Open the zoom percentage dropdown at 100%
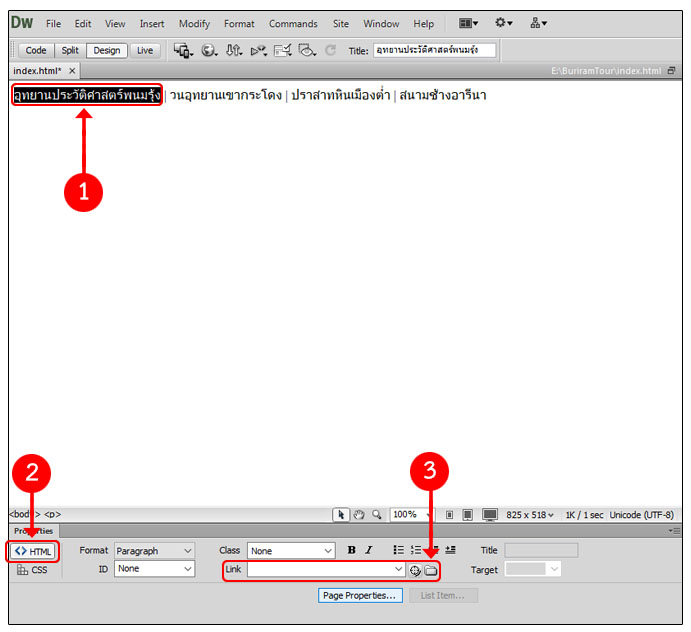The image size is (691, 632). 413,515
